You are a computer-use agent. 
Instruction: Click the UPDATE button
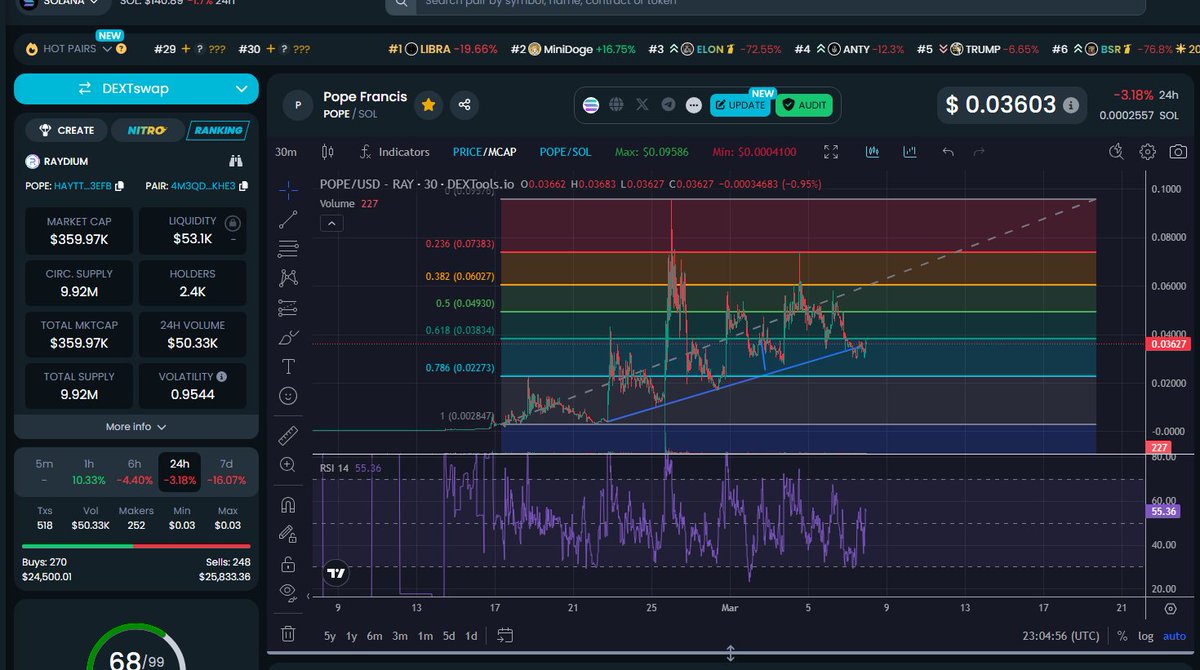pyautogui.click(x=741, y=104)
